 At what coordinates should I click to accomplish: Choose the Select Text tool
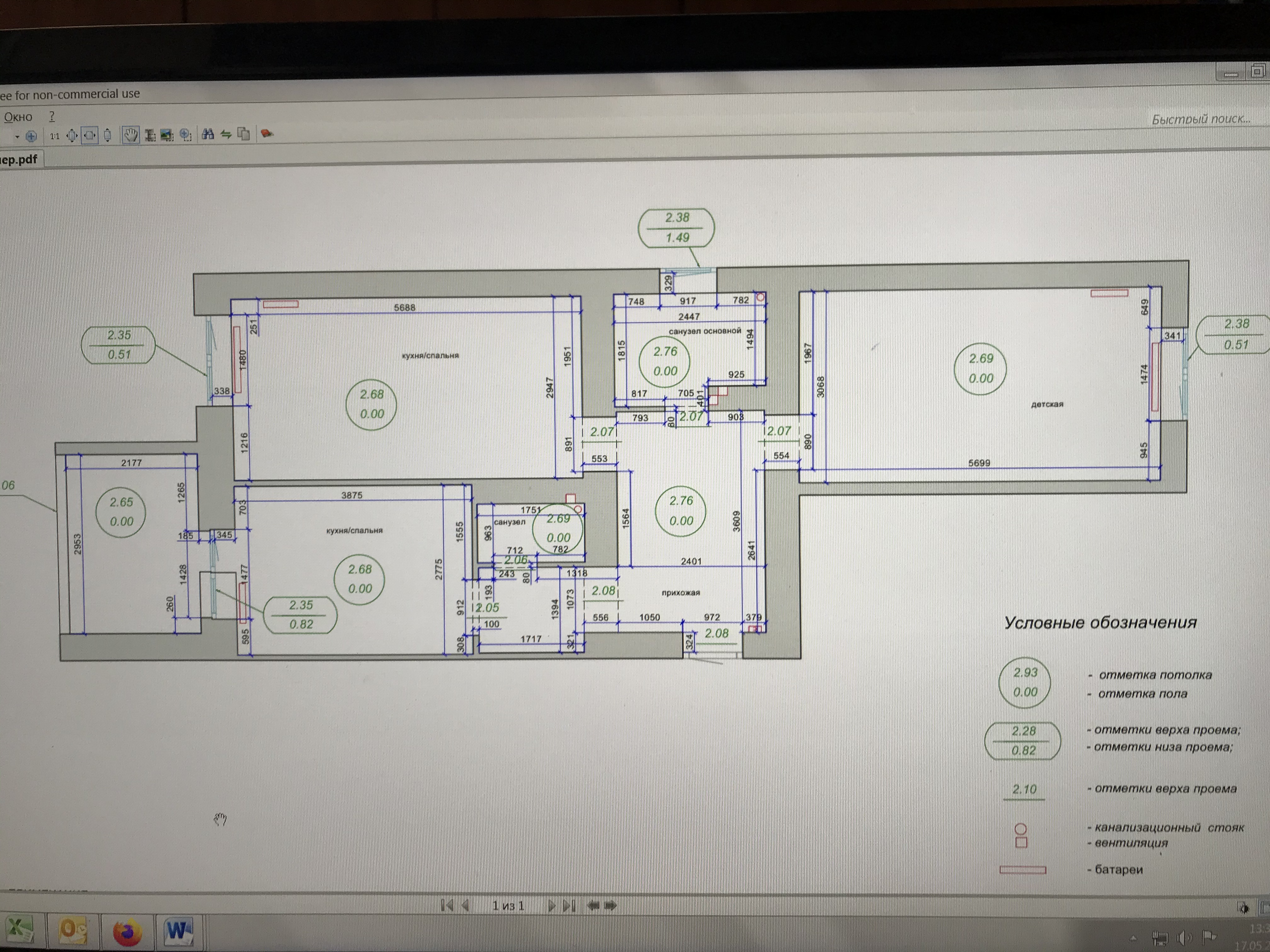pyautogui.click(x=150, y=135)
